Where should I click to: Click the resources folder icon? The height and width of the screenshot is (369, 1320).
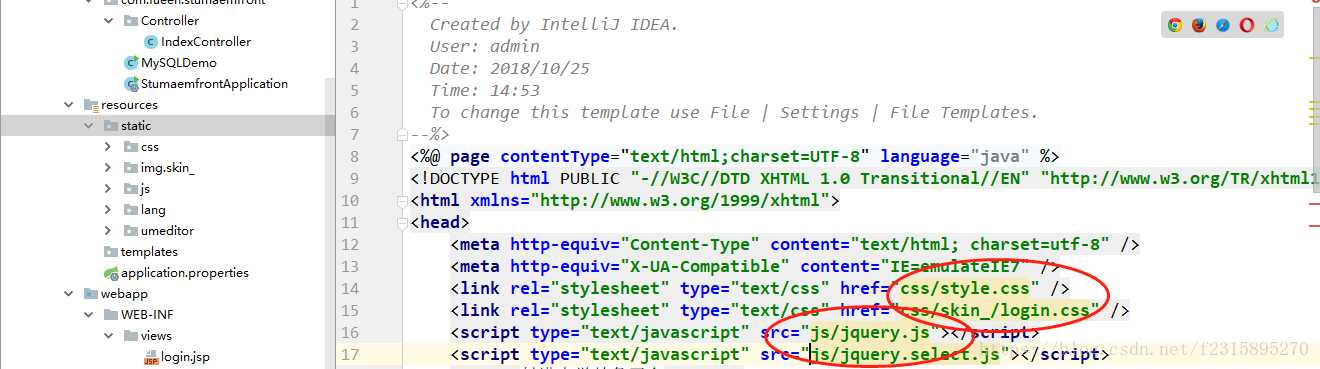click(x=91, y=105)
